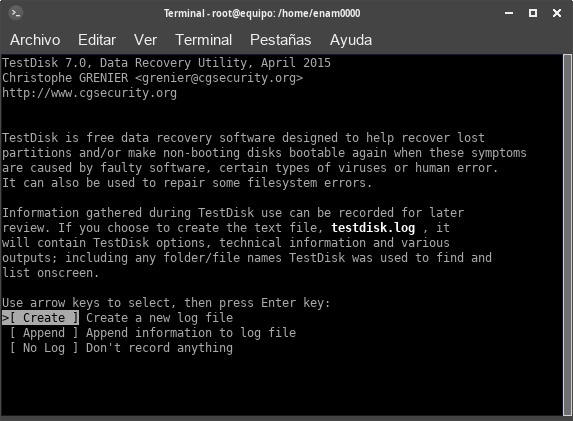
Task: Open the Terminal menu
Action: click(204, 40)
